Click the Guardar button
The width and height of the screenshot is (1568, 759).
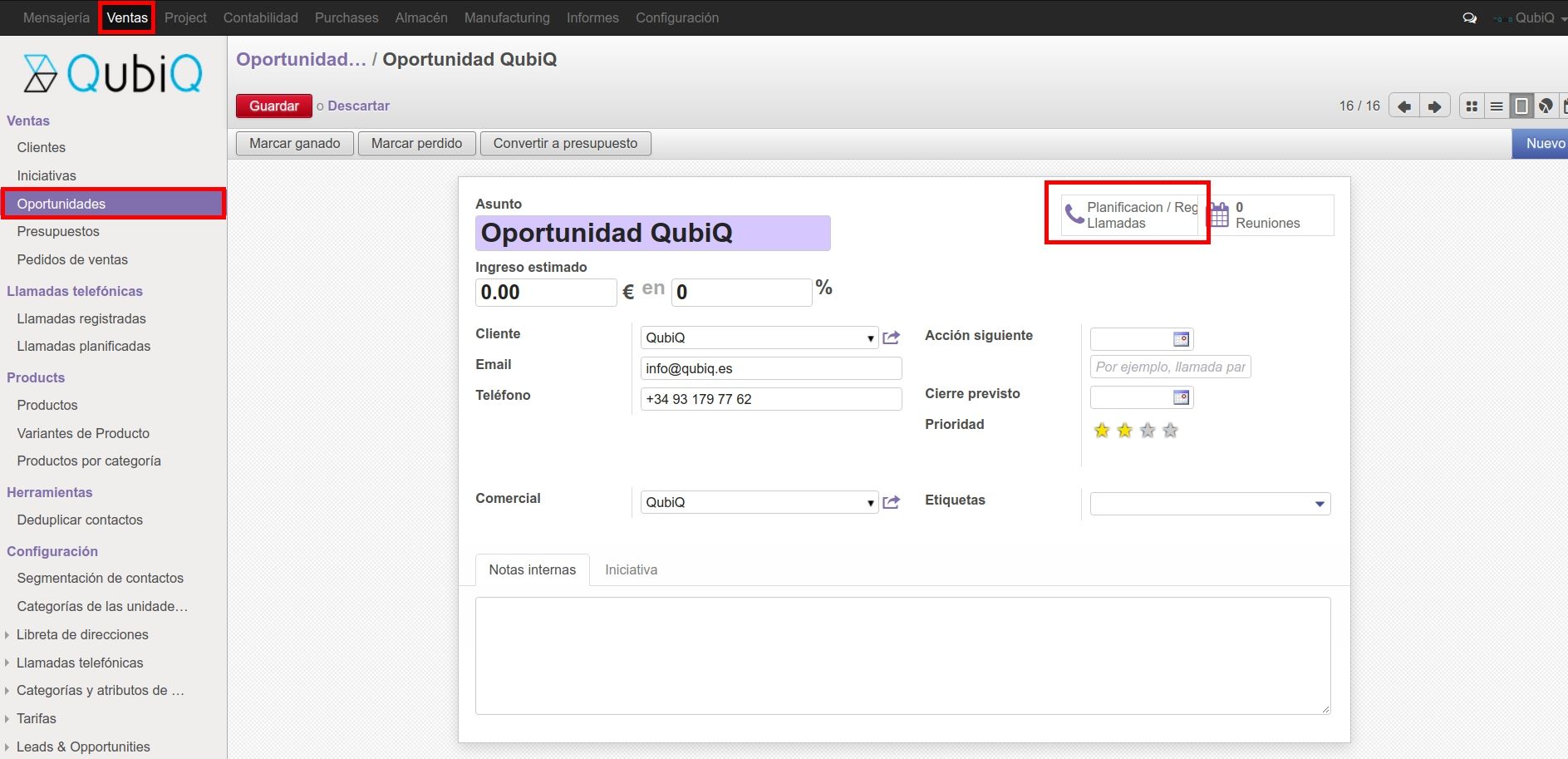click(x=273, y=106)
